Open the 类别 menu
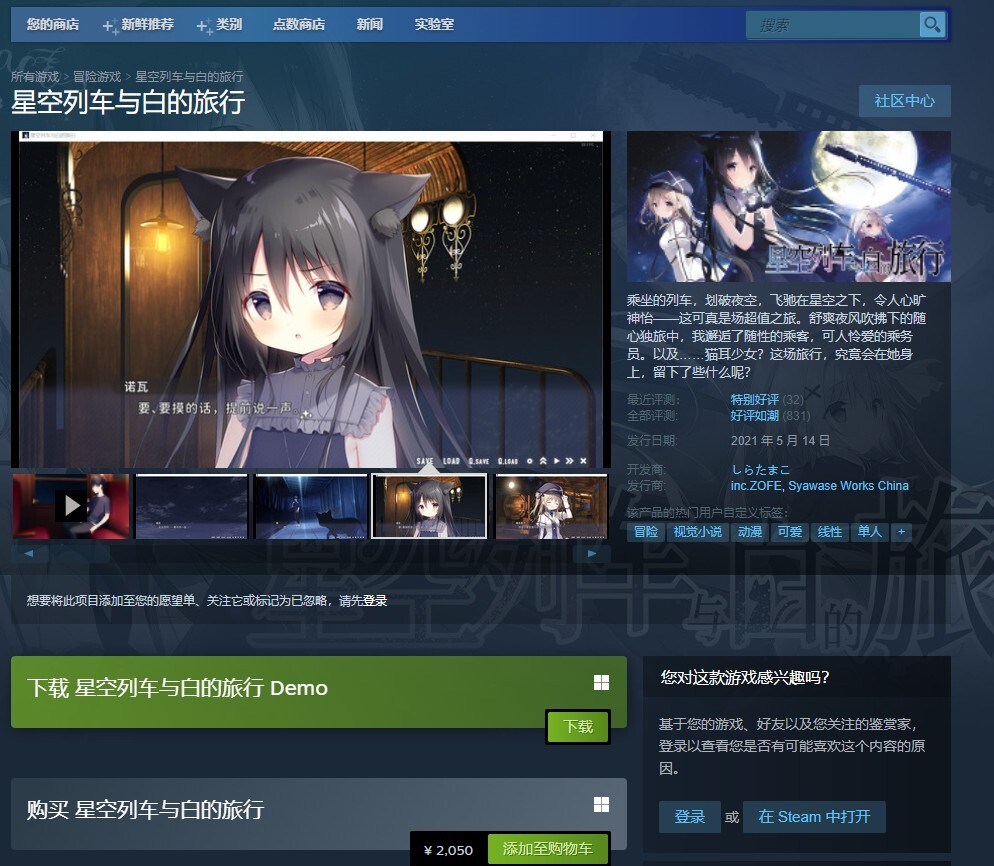Viewport: 994px width, 866px height. pos(229,25)
